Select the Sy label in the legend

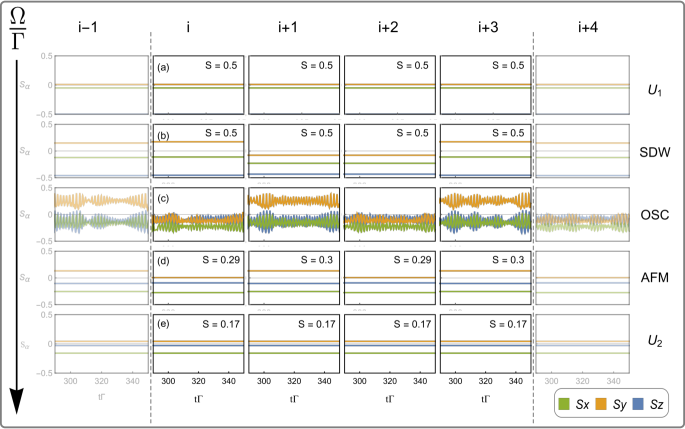[618, 404]
